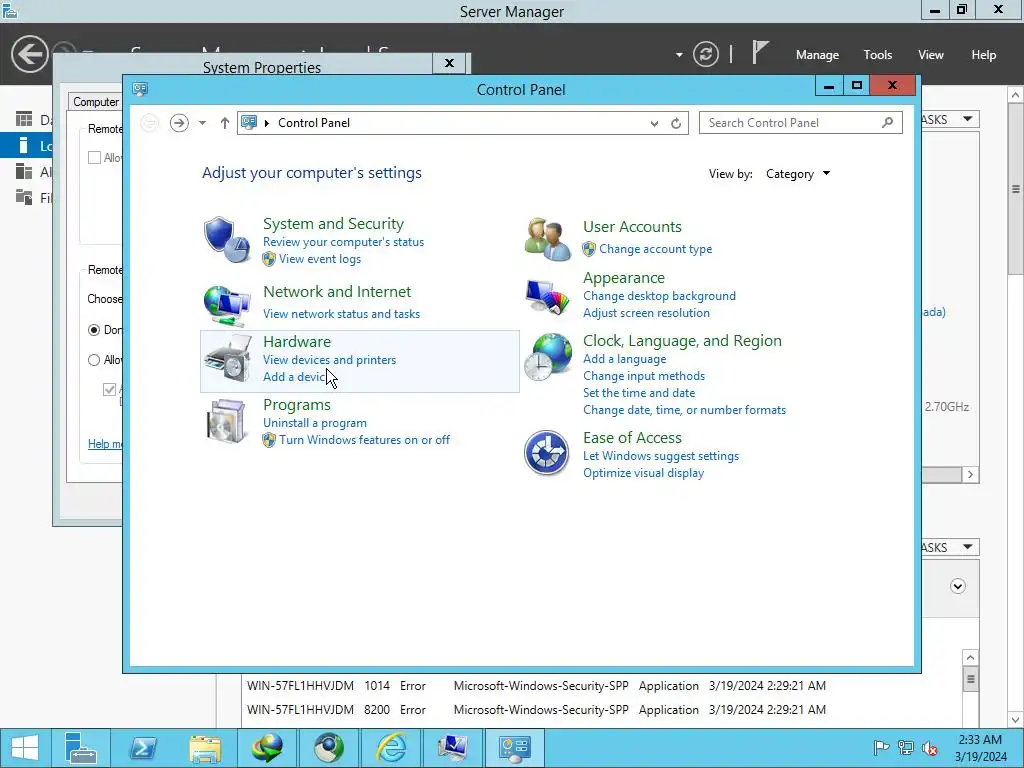
Task: Click View devices and printers link
Action: tap(330, 360)
